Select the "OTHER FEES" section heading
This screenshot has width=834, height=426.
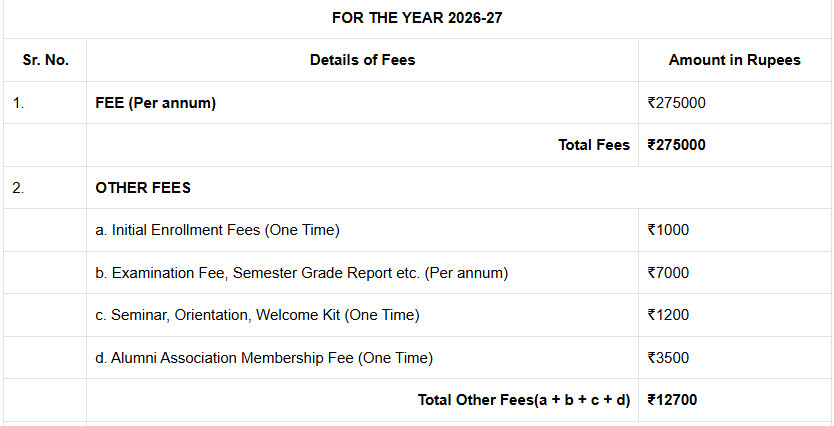click(x=143, y=187)
